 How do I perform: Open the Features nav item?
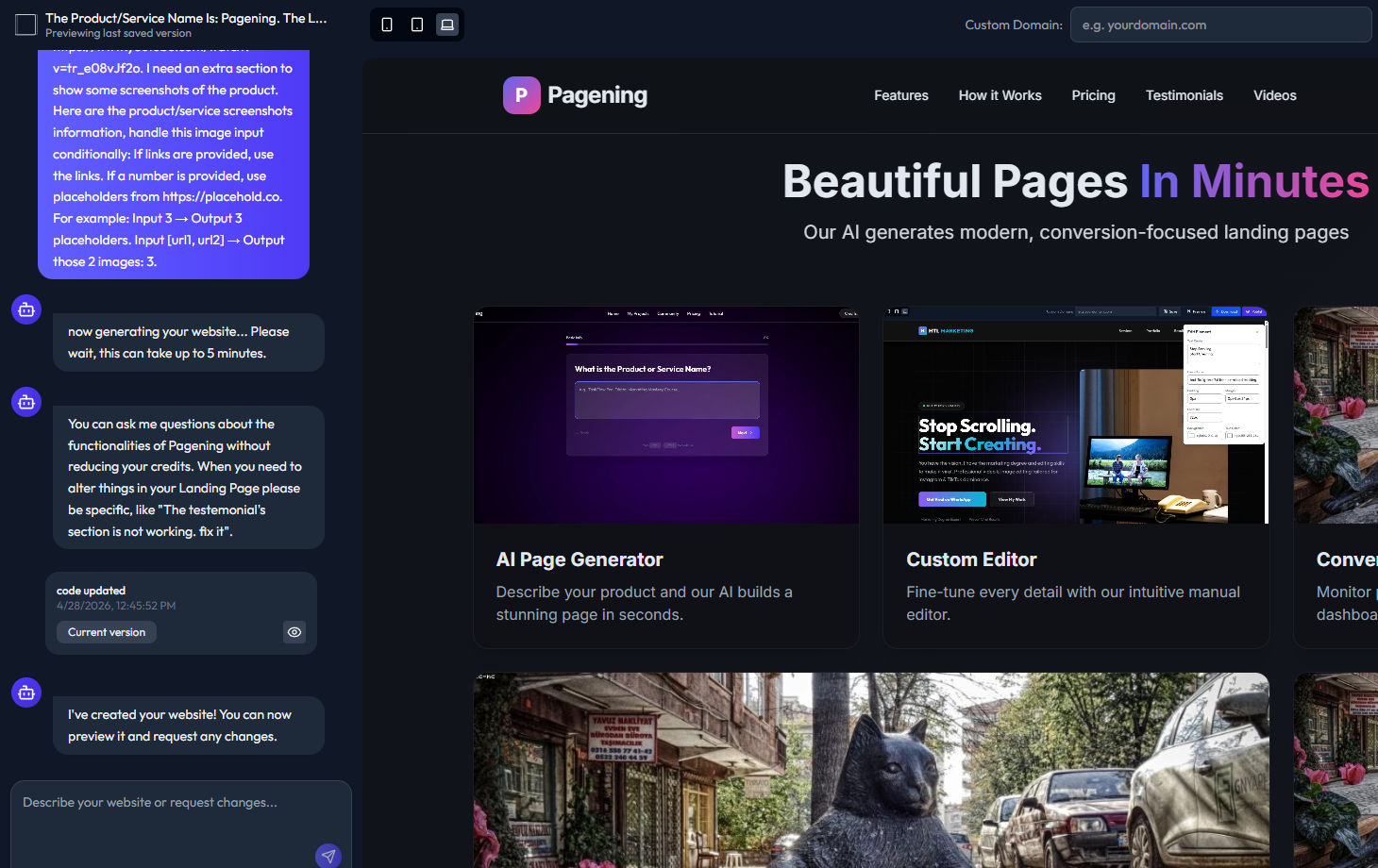[901, 95]
